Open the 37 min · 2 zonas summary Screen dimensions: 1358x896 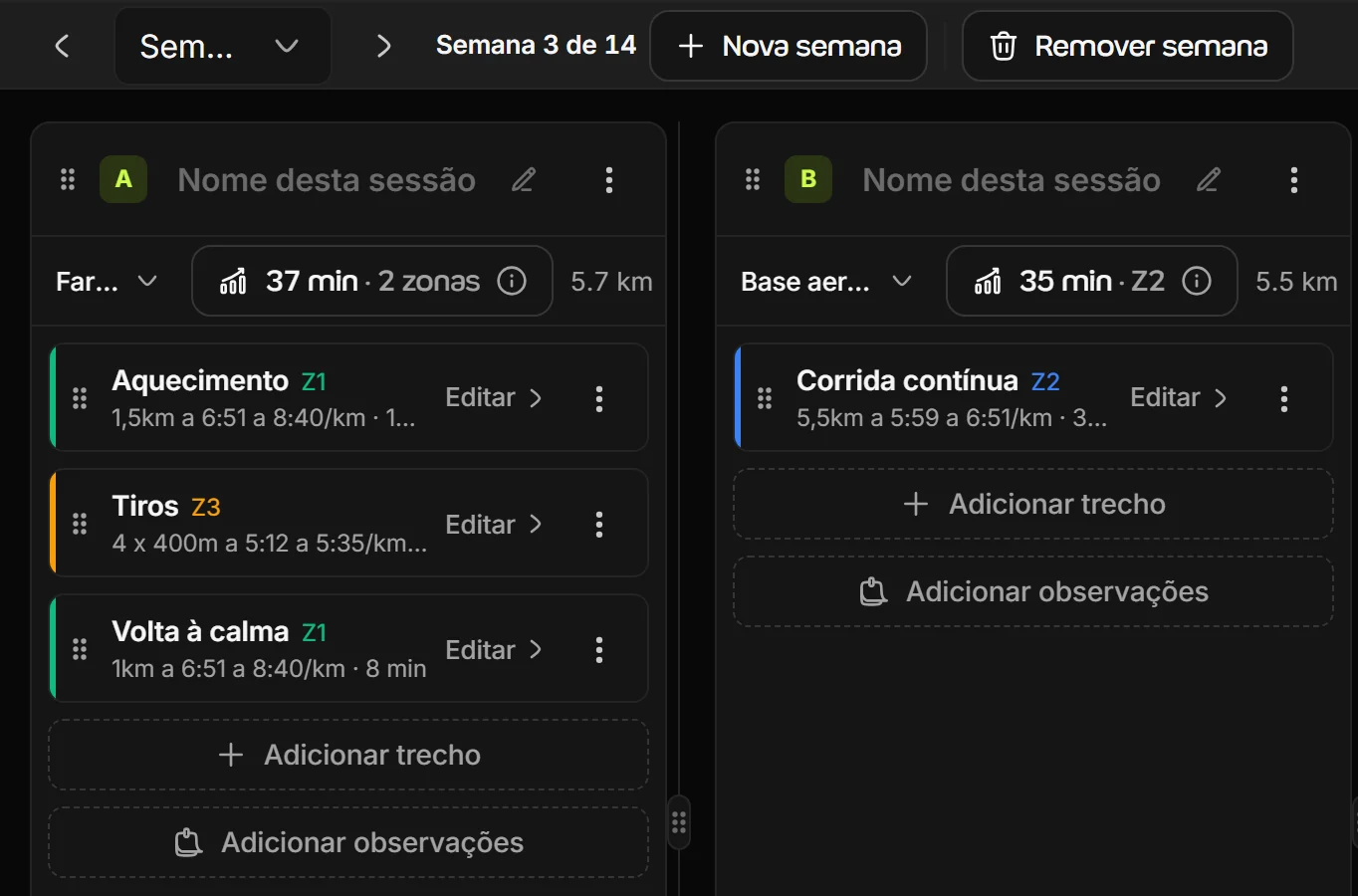(372, 281)
